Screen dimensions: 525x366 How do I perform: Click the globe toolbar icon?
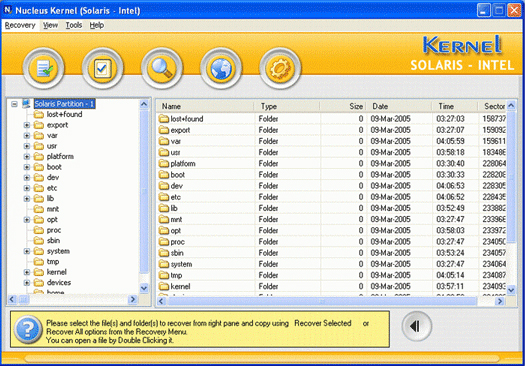point(221,68)
